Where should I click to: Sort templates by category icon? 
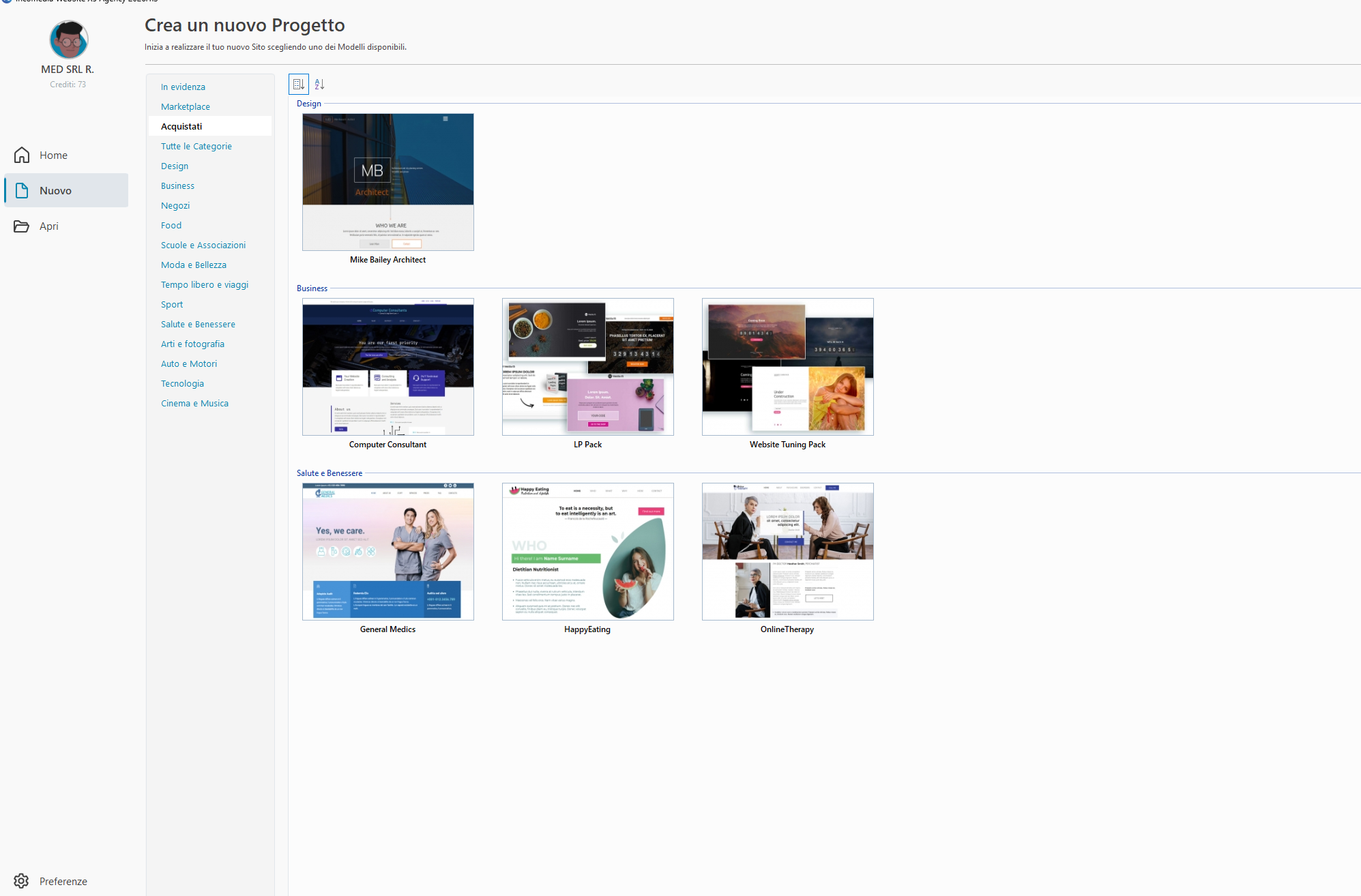(x=299, y=85)
